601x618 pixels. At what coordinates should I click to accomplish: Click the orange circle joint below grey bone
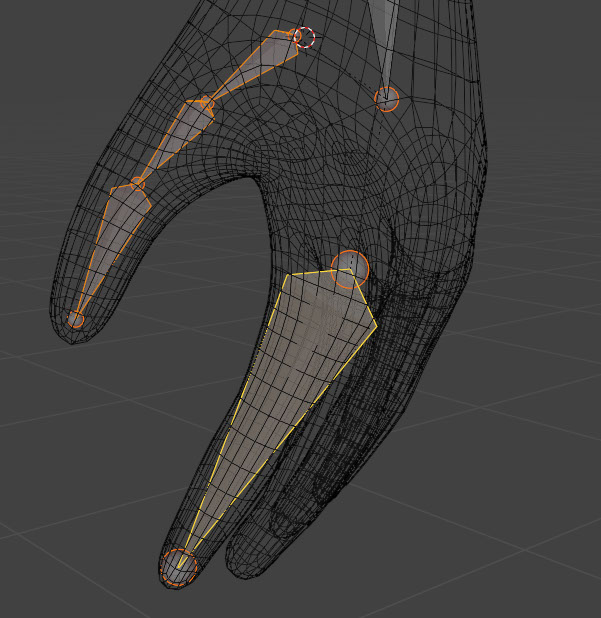coord(386,98)
